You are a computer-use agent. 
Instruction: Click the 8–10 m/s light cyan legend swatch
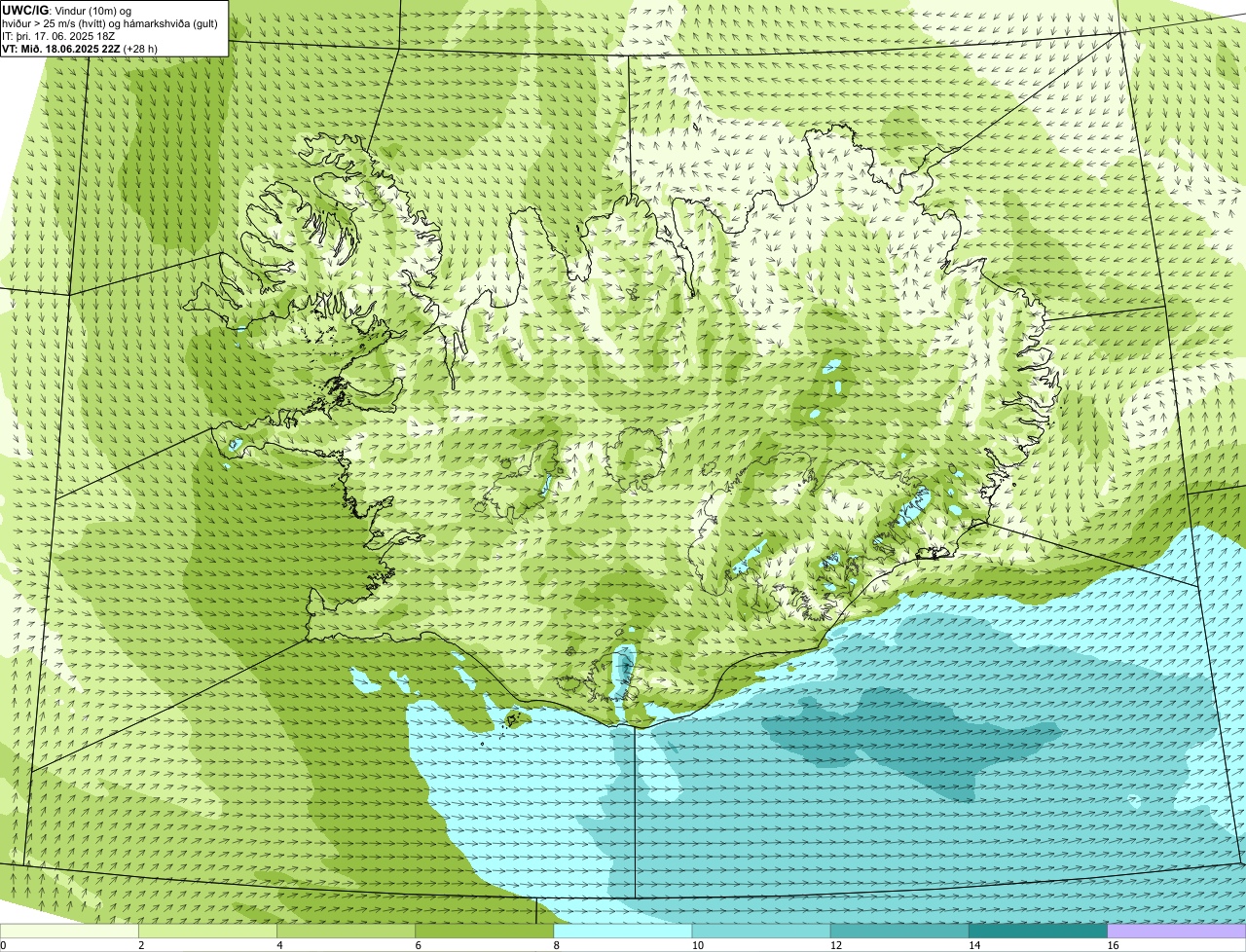pos(623,931)
